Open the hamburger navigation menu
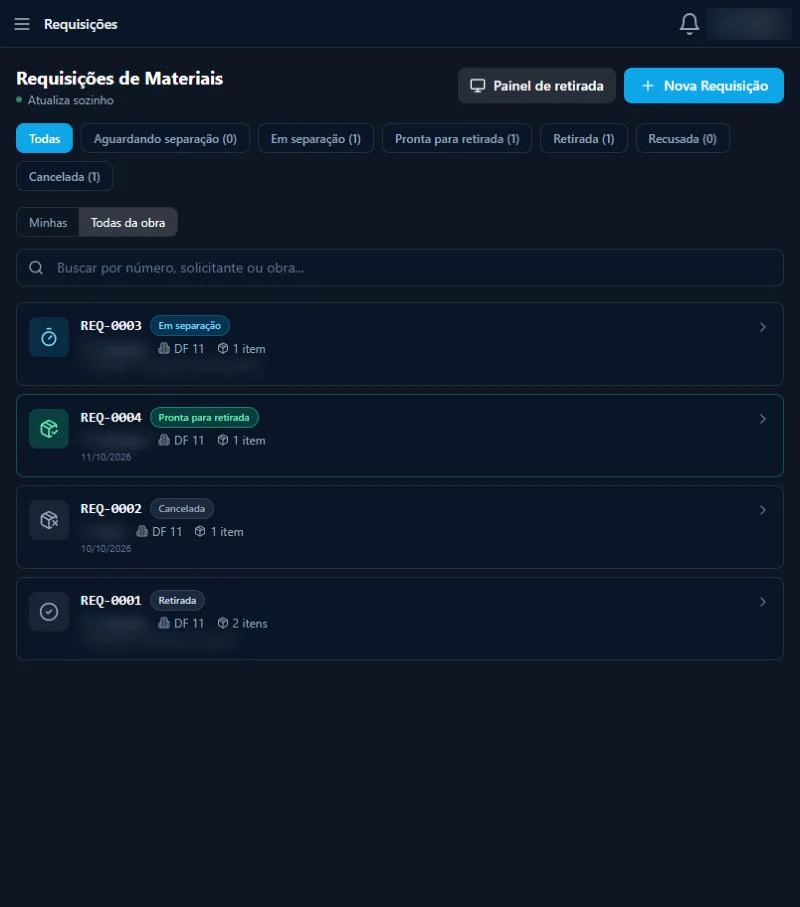800x907 pixels. point(22,24)
